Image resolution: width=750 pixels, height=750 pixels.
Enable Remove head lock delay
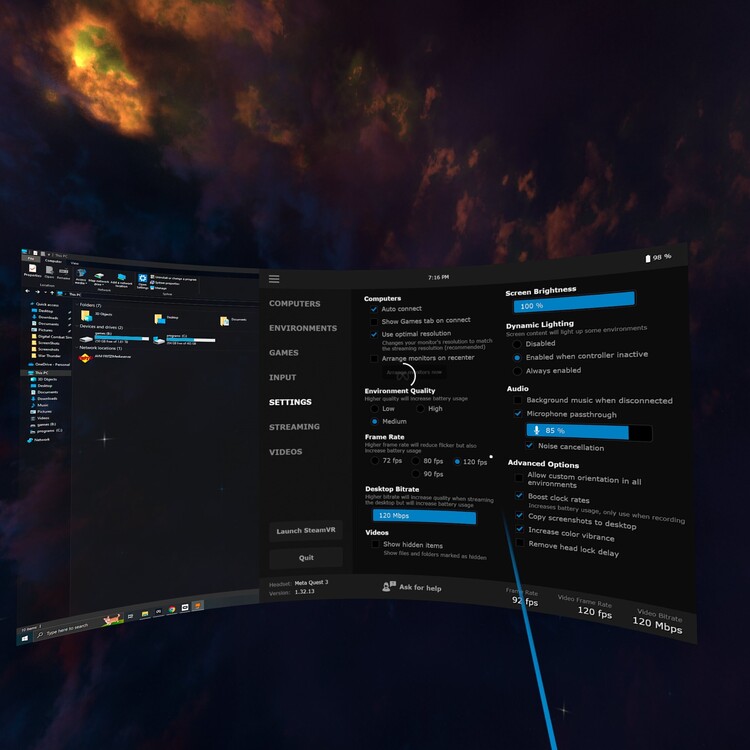click(519, 542)
